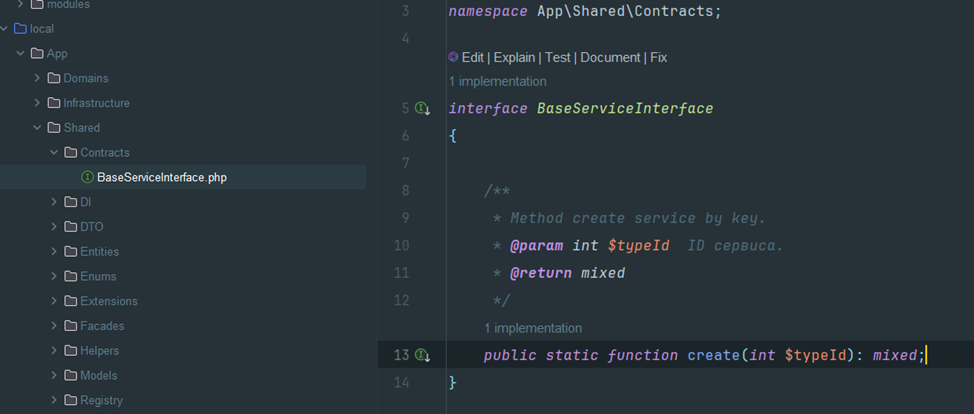Select the Infrastructure tree row label
974x414 pixels.
click(x=96, y=103)
